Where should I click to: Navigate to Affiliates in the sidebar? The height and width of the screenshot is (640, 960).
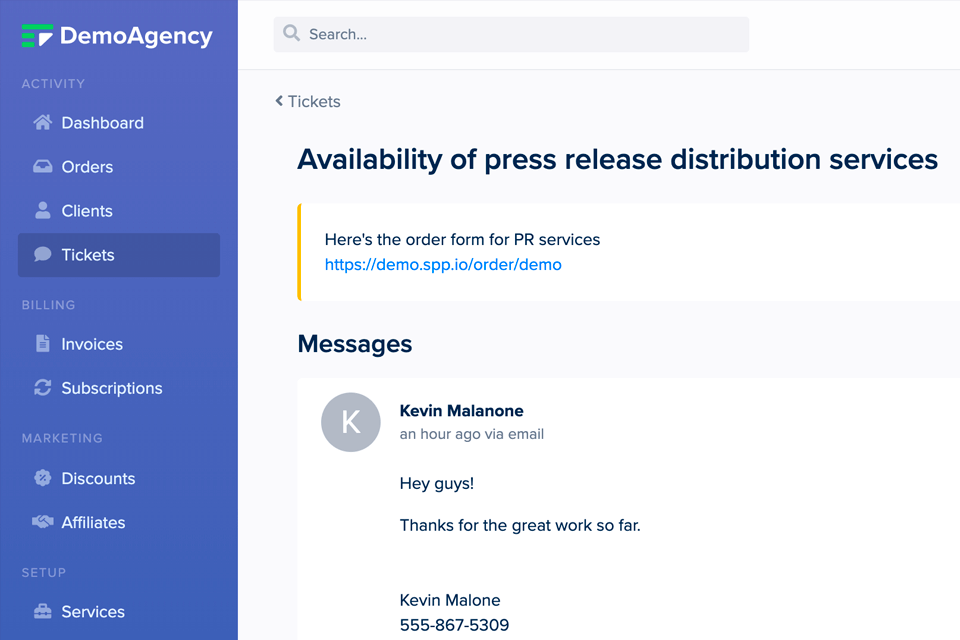click(x=93, y=522)
